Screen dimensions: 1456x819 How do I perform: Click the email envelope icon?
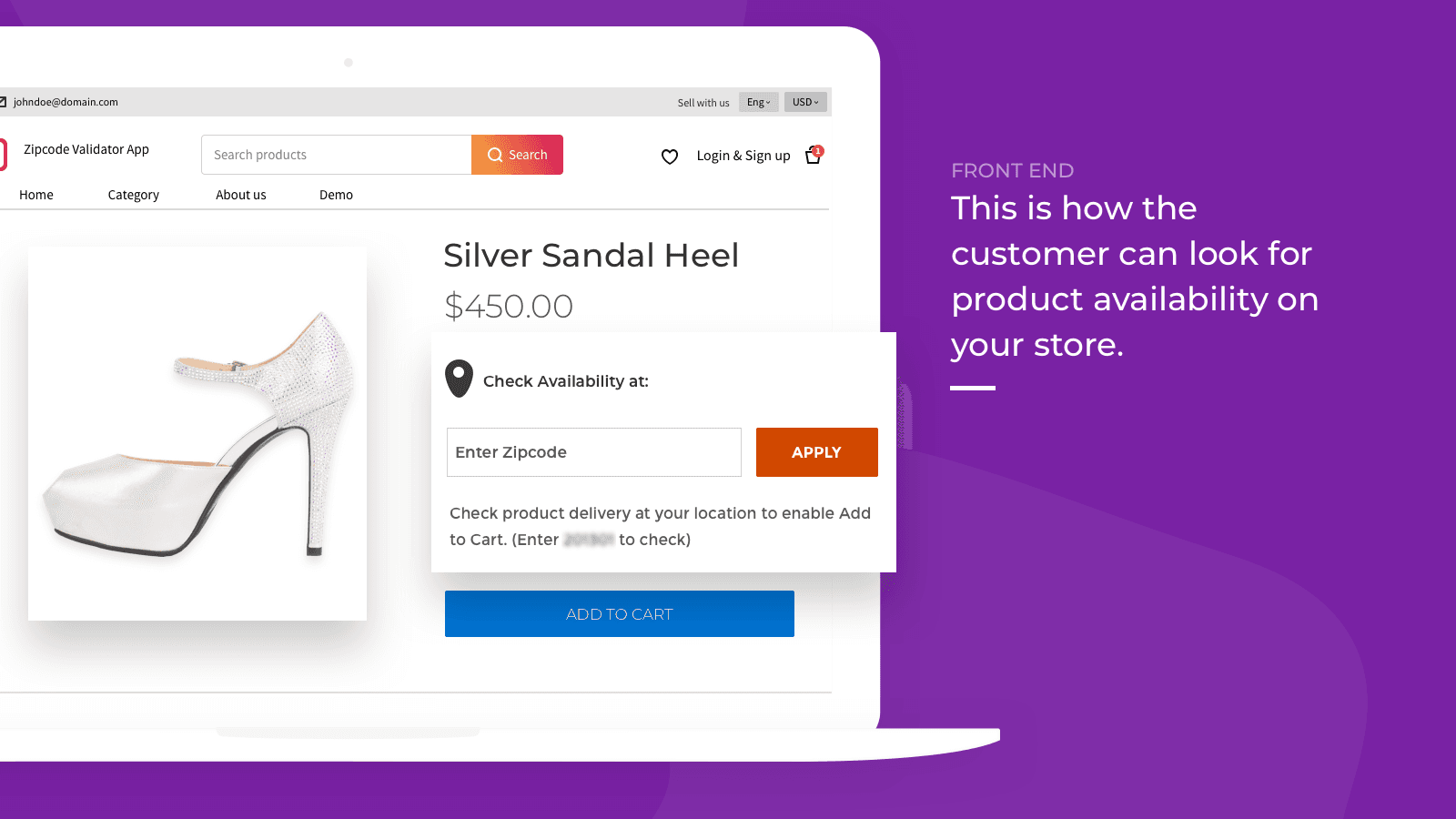(x=3, y=102)
